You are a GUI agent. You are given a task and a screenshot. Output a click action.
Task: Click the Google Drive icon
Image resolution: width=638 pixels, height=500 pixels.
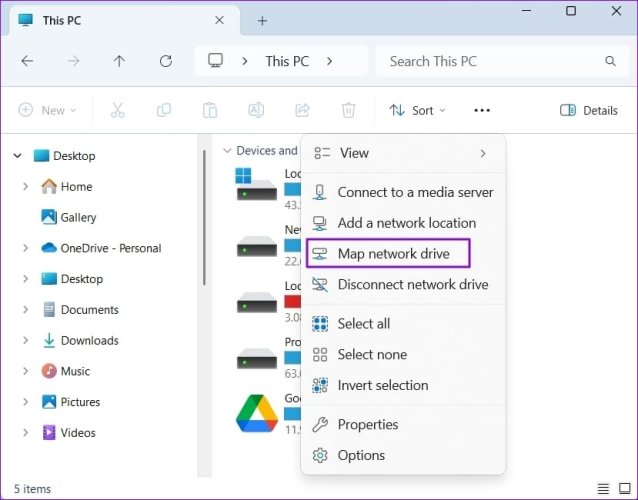click(x=257, y=413)
